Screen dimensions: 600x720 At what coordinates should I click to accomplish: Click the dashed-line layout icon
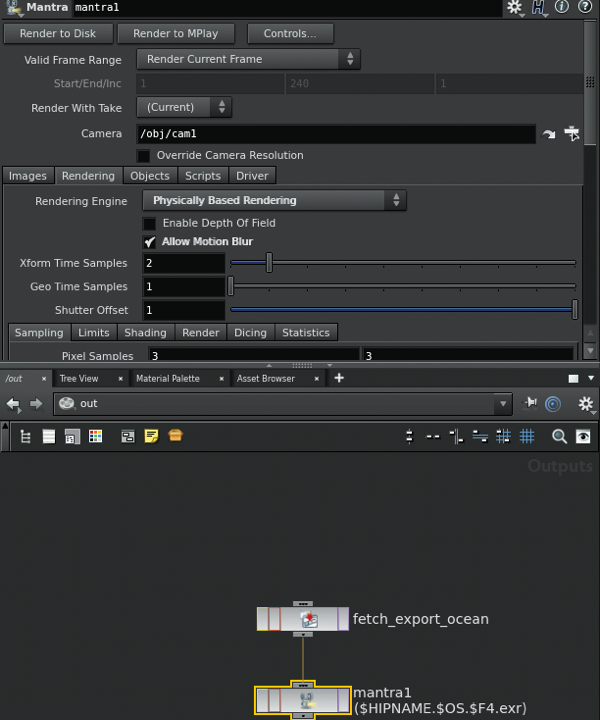433,437
